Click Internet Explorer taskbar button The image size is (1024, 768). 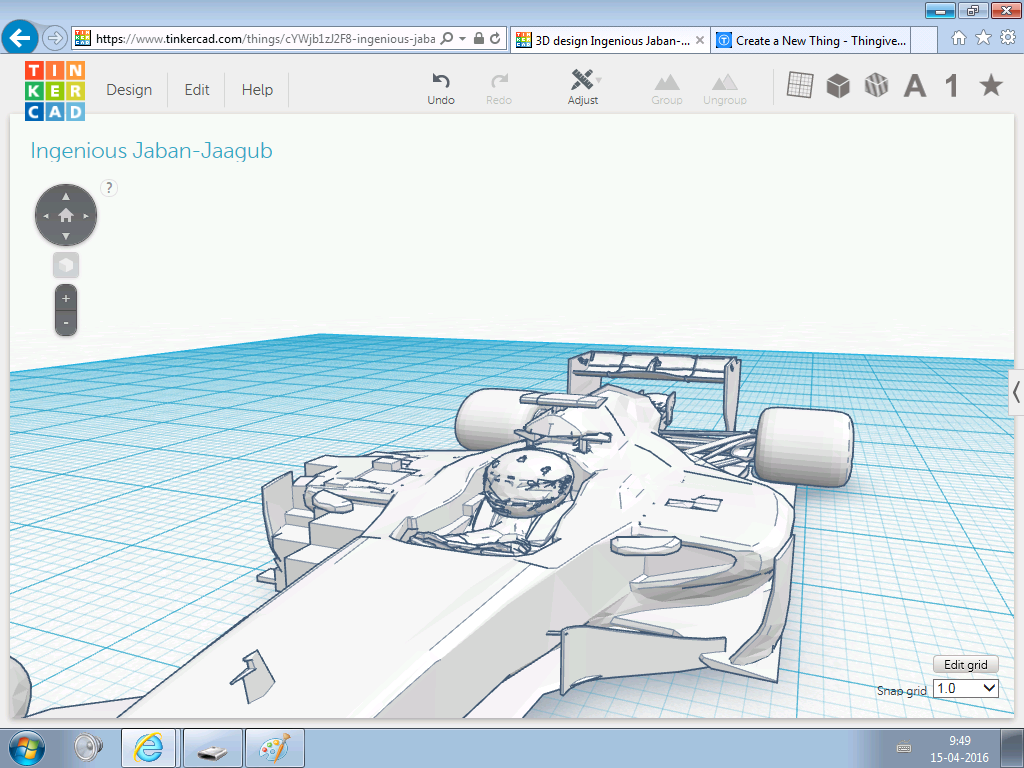tap(148, 748)
